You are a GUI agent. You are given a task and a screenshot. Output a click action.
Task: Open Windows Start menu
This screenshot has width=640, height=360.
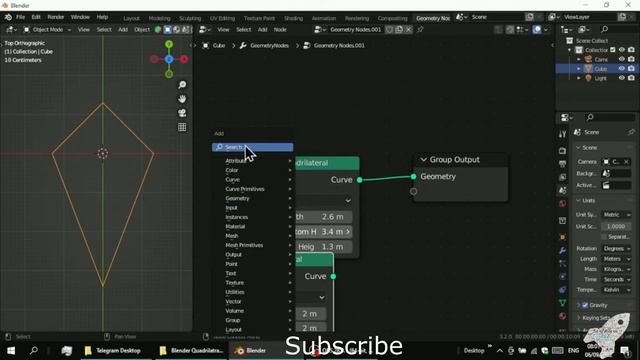11,351
